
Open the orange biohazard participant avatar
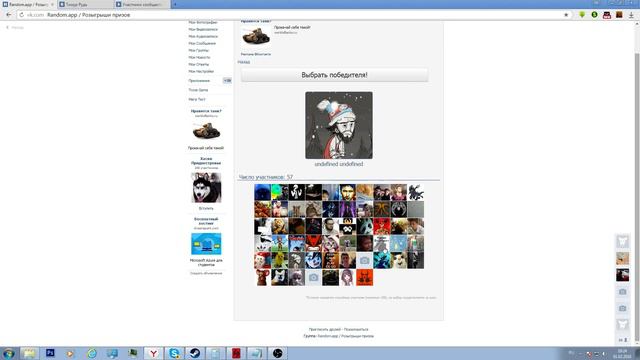[364, 278]
